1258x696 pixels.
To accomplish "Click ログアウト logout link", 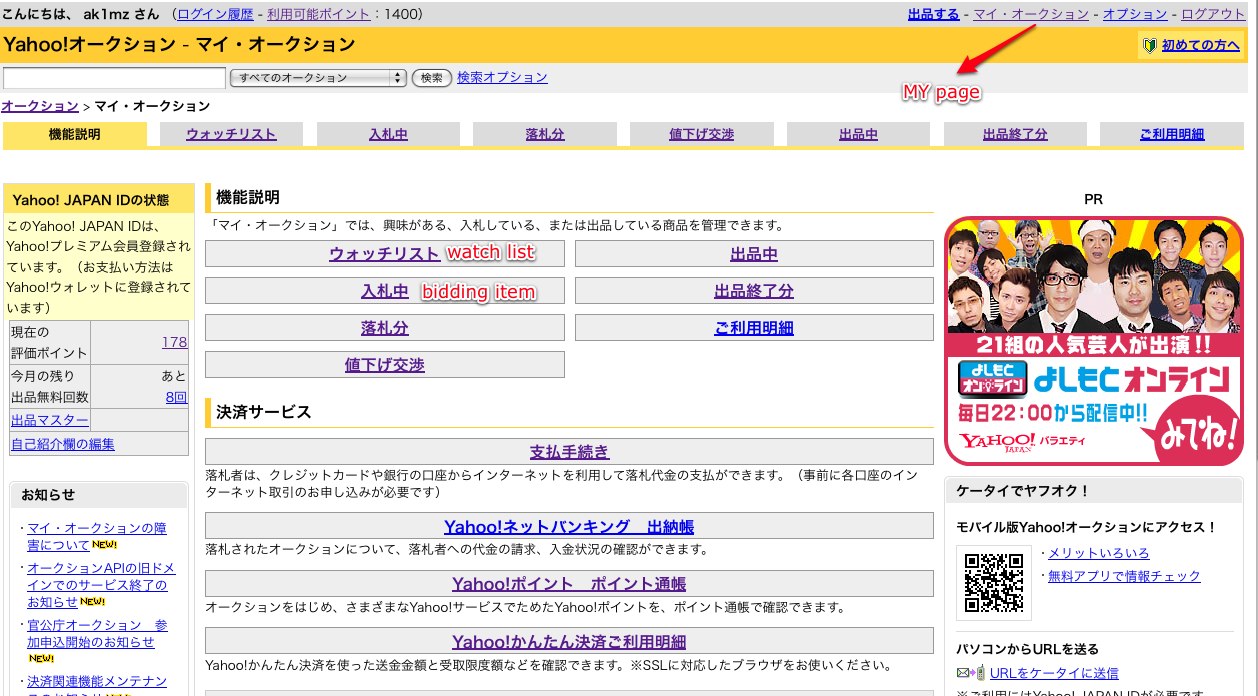I will point(1213,14).
